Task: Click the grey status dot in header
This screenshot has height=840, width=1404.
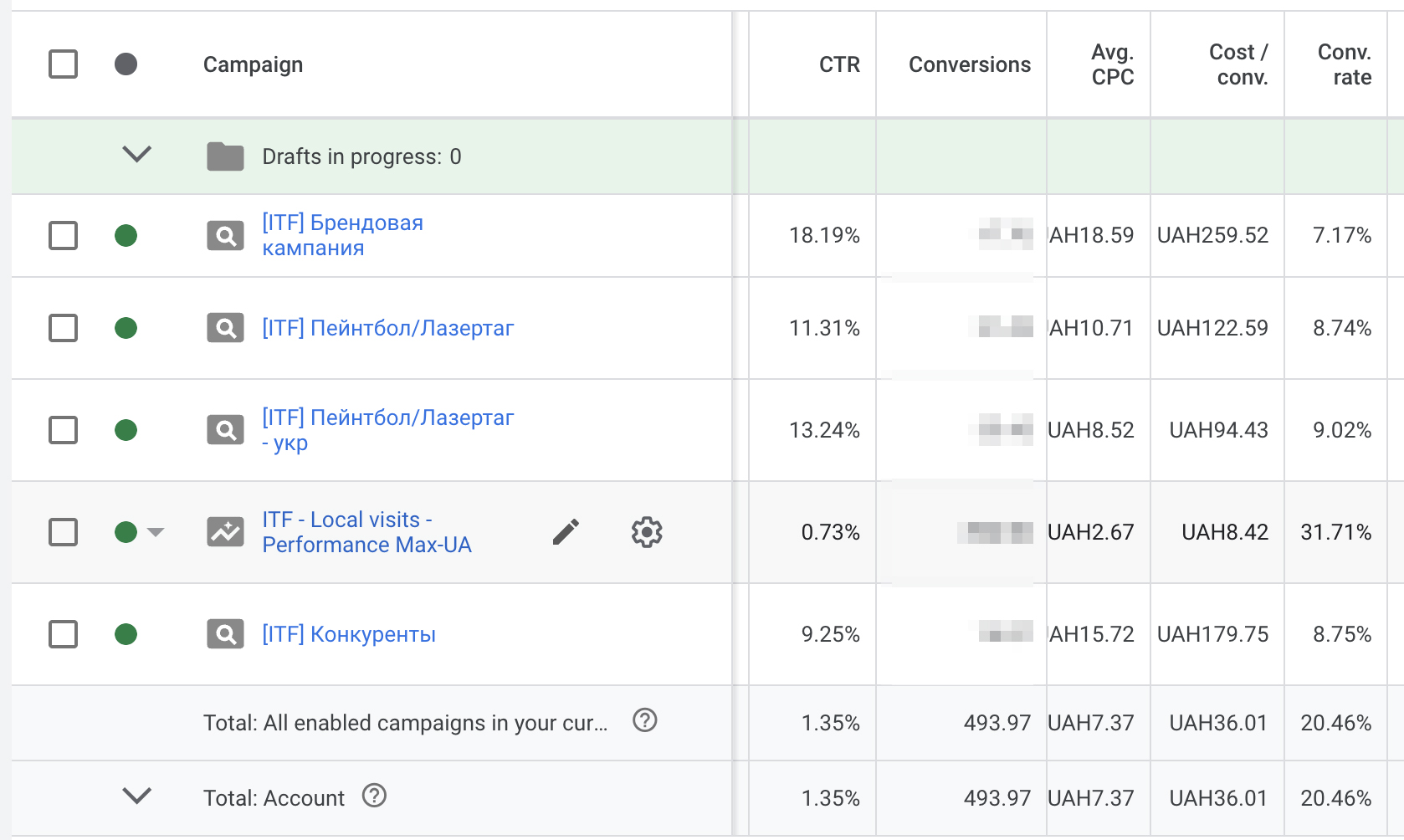Action: (x=126, y=64)
